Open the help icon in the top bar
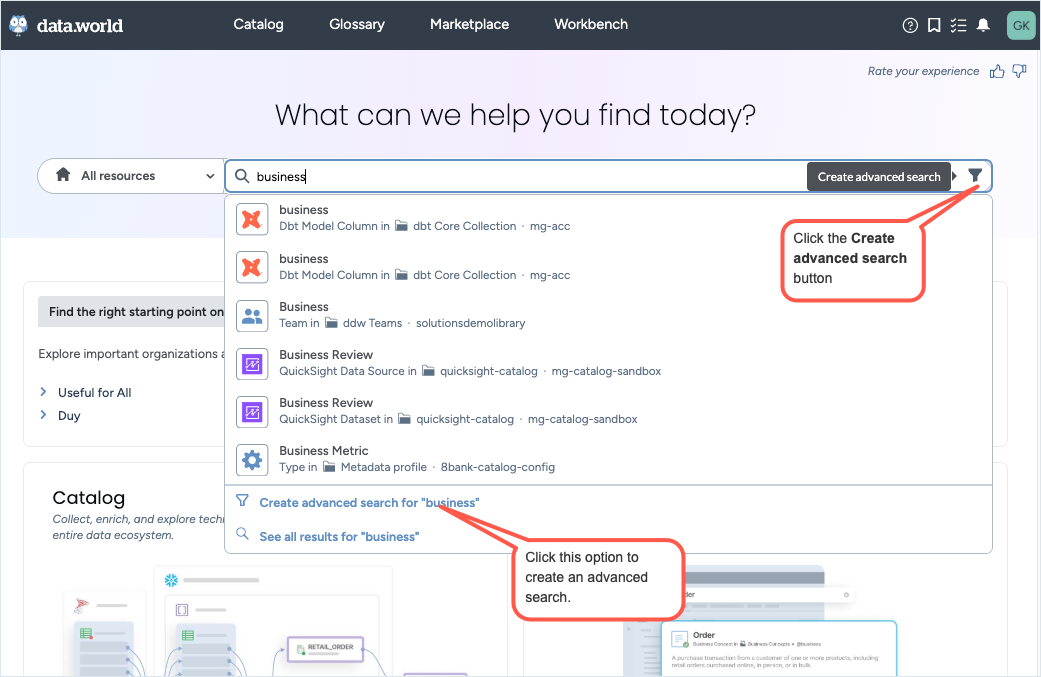 click(x=910, y=25)
